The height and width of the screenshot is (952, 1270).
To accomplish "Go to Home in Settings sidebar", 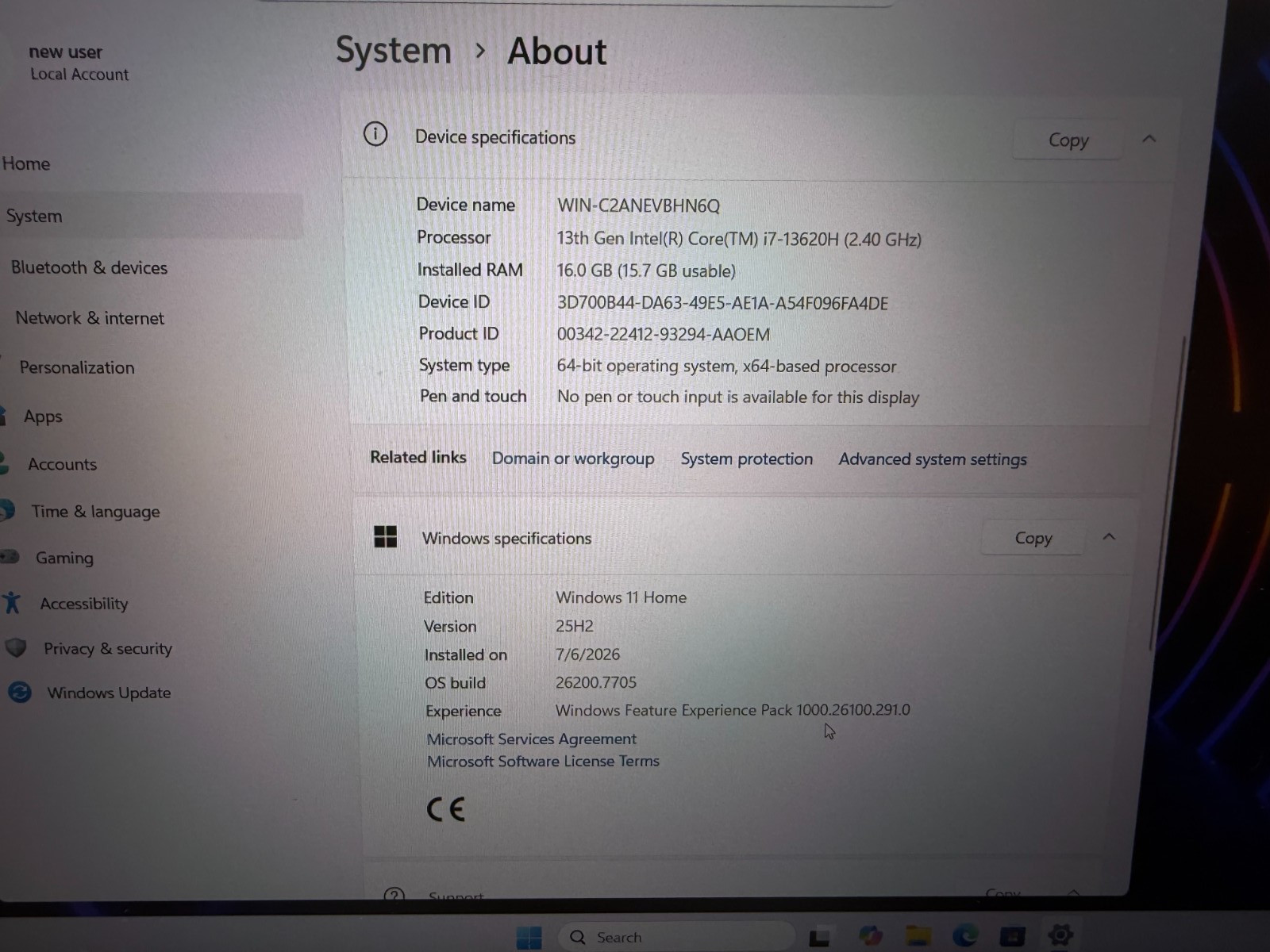I will point(26,163).
